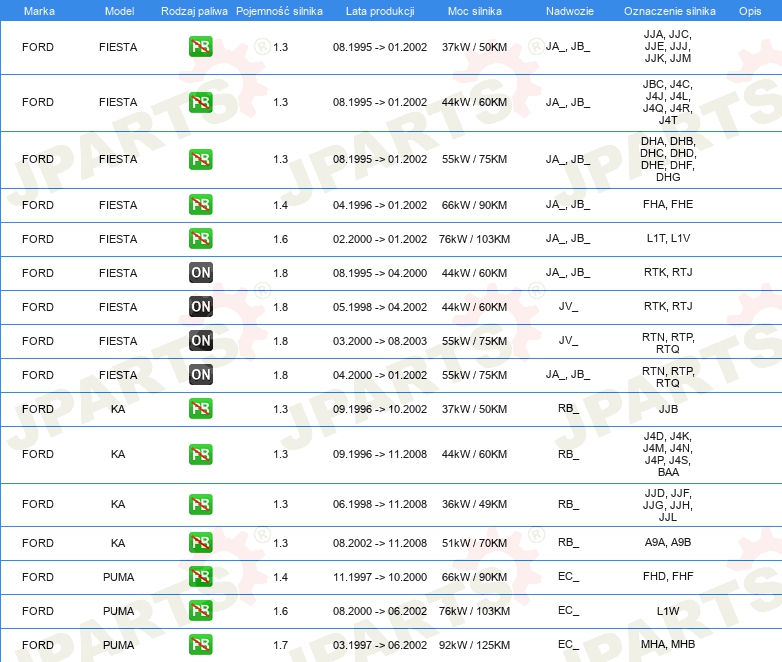Click the petrol icon in the A9A, A9B row
782x662 pixels.
click(x=200, y=542)
